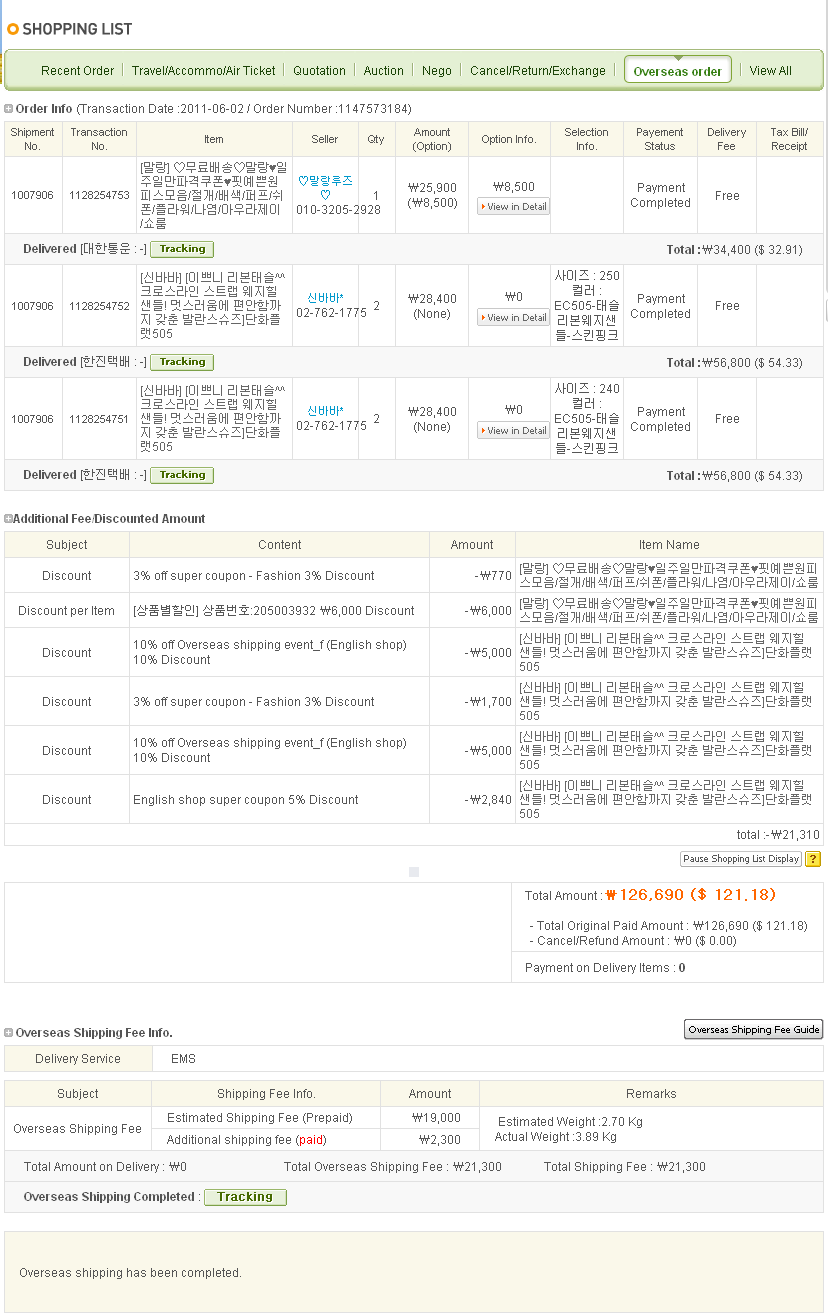This screenshot has width=828, height=1313.
Task: Open the Quotation tab
Action: (x=319, y=71)
